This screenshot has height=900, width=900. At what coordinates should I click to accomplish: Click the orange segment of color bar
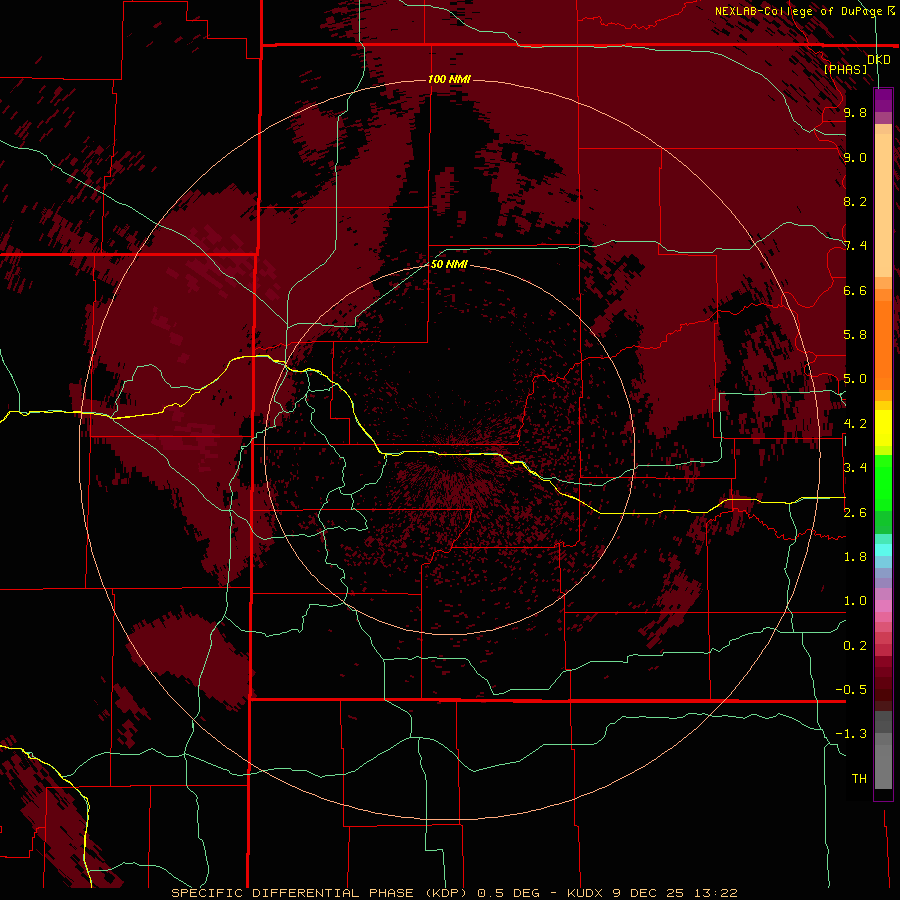(883, 344)
